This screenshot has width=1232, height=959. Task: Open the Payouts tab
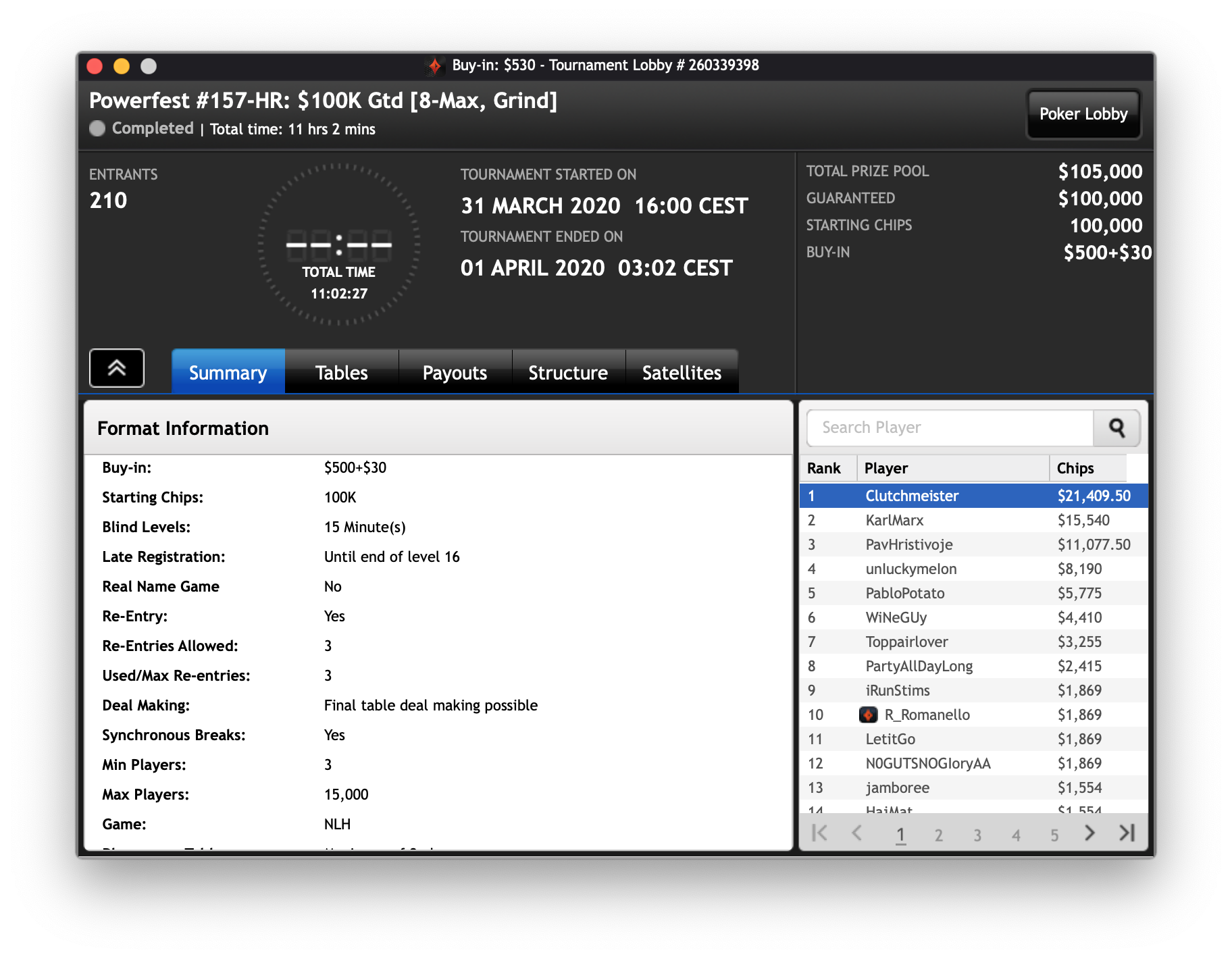(x=455, y=372)
